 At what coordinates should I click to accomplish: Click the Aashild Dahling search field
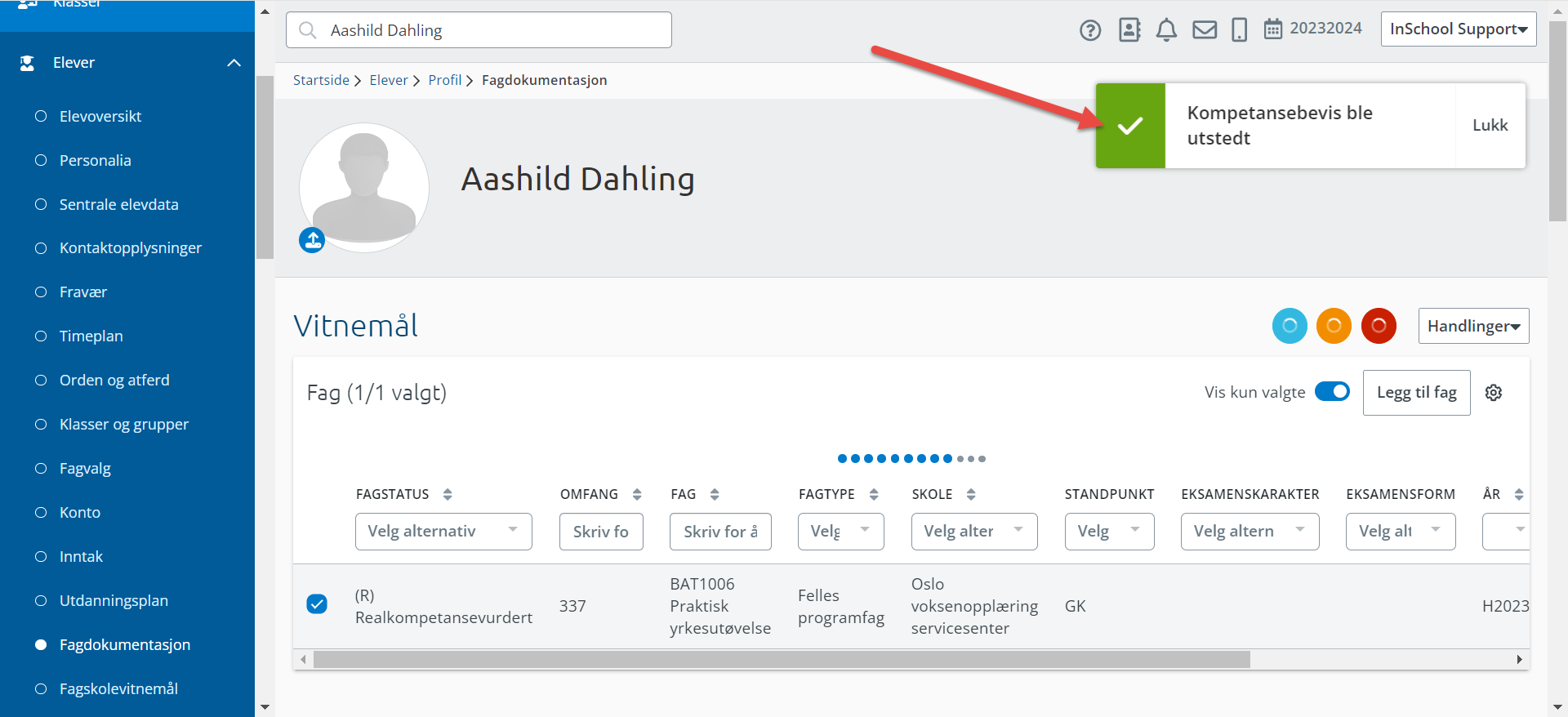point(479,30)
